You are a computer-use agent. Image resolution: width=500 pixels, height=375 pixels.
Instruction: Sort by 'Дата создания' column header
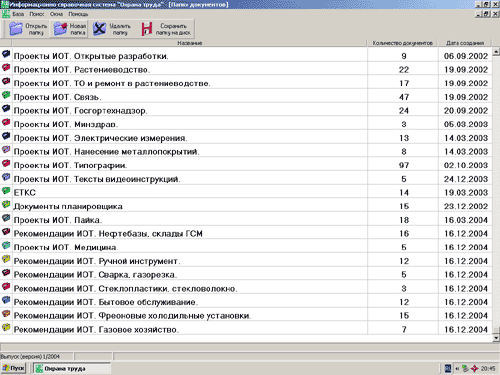(x=465, y=43)
